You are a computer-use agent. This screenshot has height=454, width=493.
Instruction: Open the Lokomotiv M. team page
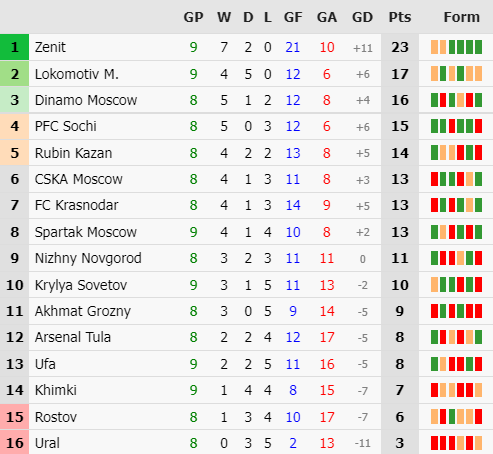(77, 74)
